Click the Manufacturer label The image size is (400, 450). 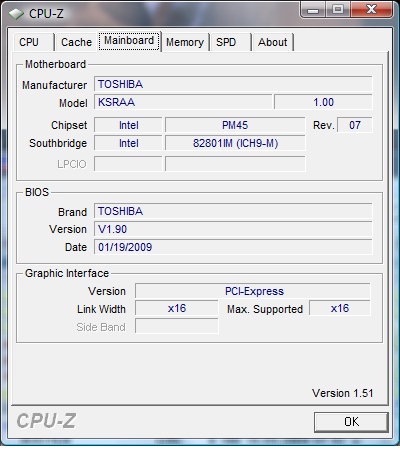tap(54, 85)
